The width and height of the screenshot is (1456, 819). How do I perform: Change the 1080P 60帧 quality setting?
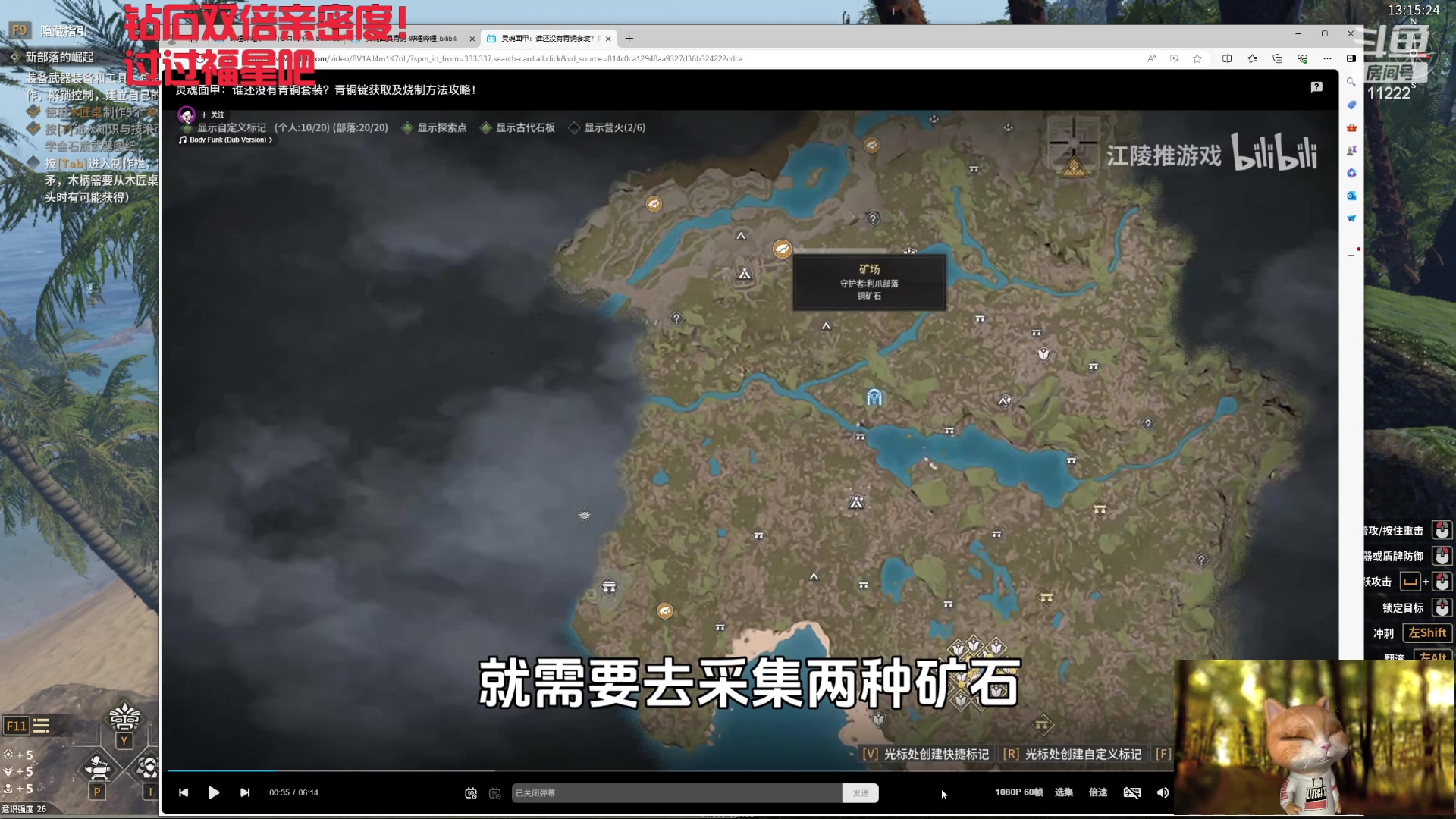coord(1019,792)
